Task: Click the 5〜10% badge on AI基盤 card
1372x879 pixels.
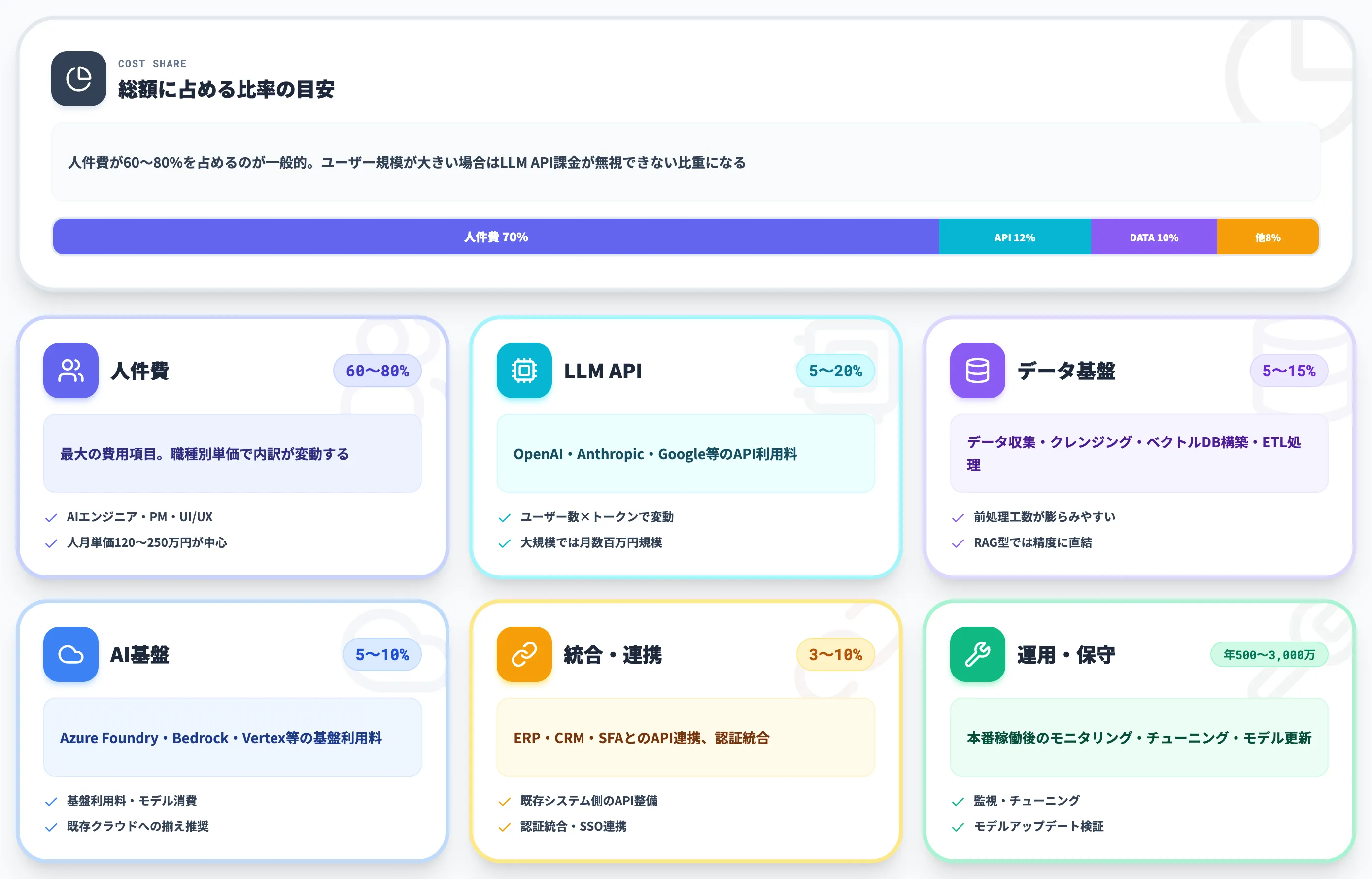Action: (x=382, y=655)
